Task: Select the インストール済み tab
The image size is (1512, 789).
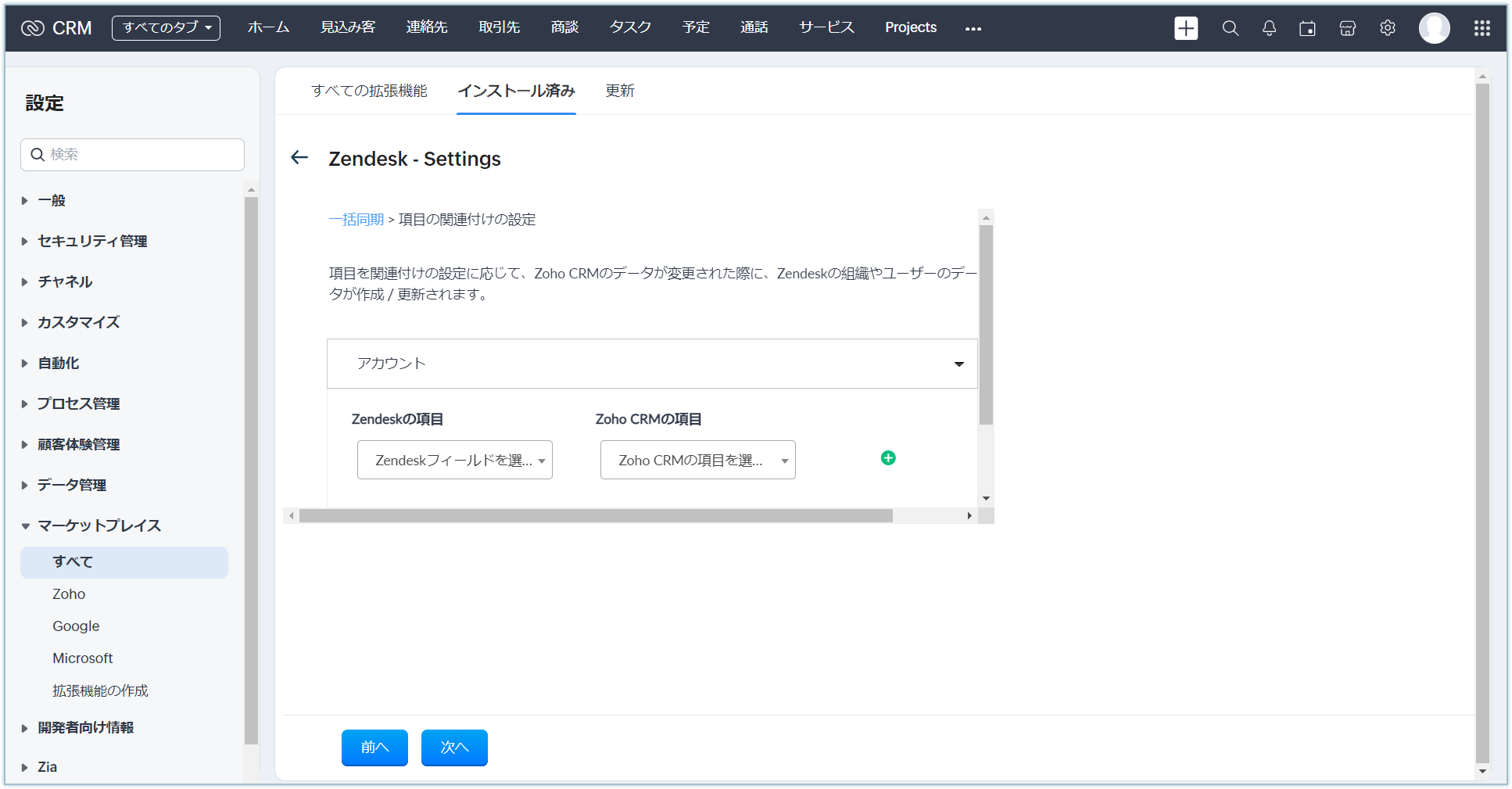Action: (516, 91)
